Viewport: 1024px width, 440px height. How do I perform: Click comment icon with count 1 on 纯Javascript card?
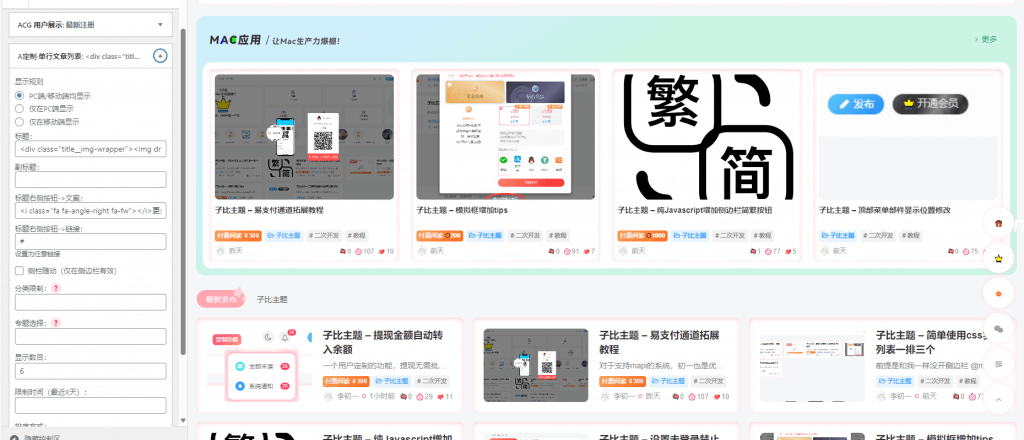(x=753, y=251)
